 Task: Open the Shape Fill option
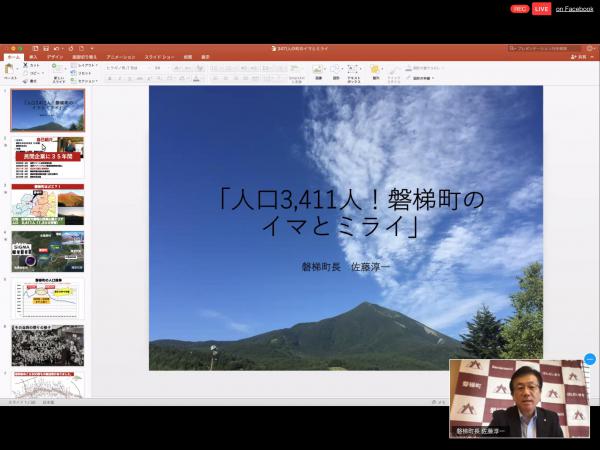coord(424,68)
